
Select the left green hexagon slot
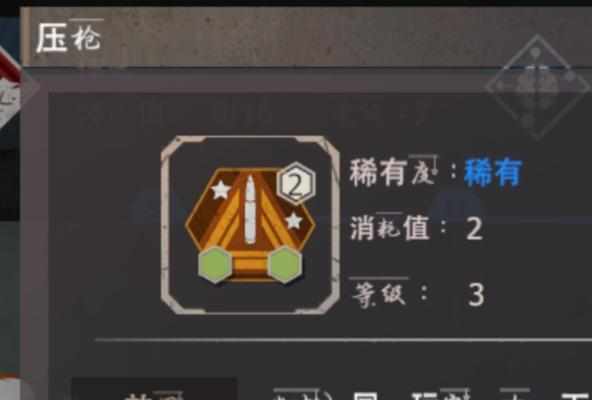point(215,265)
